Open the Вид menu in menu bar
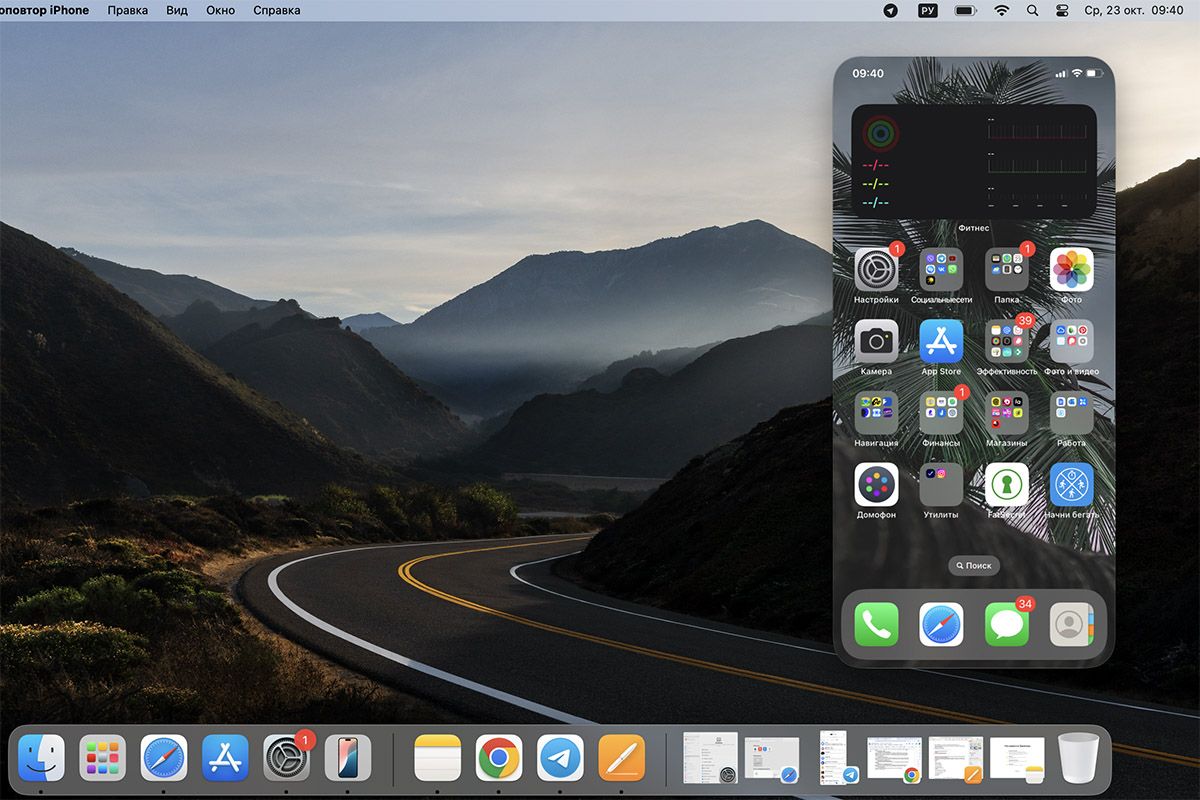Image resolution: width=1200 pixels, height=800 pixels. [177, 10]
